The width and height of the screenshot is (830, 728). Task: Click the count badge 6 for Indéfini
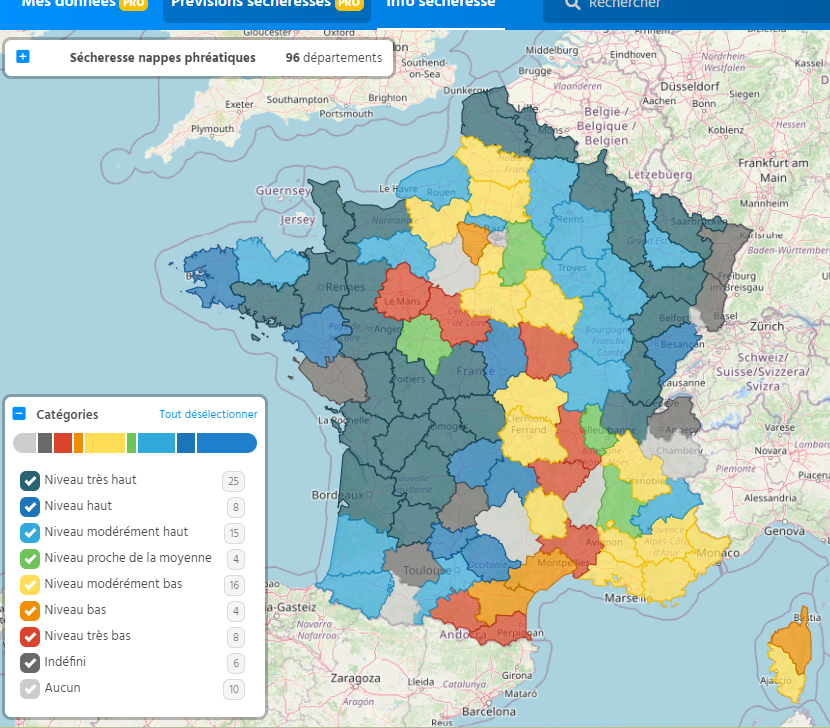(x=236, y=663)
